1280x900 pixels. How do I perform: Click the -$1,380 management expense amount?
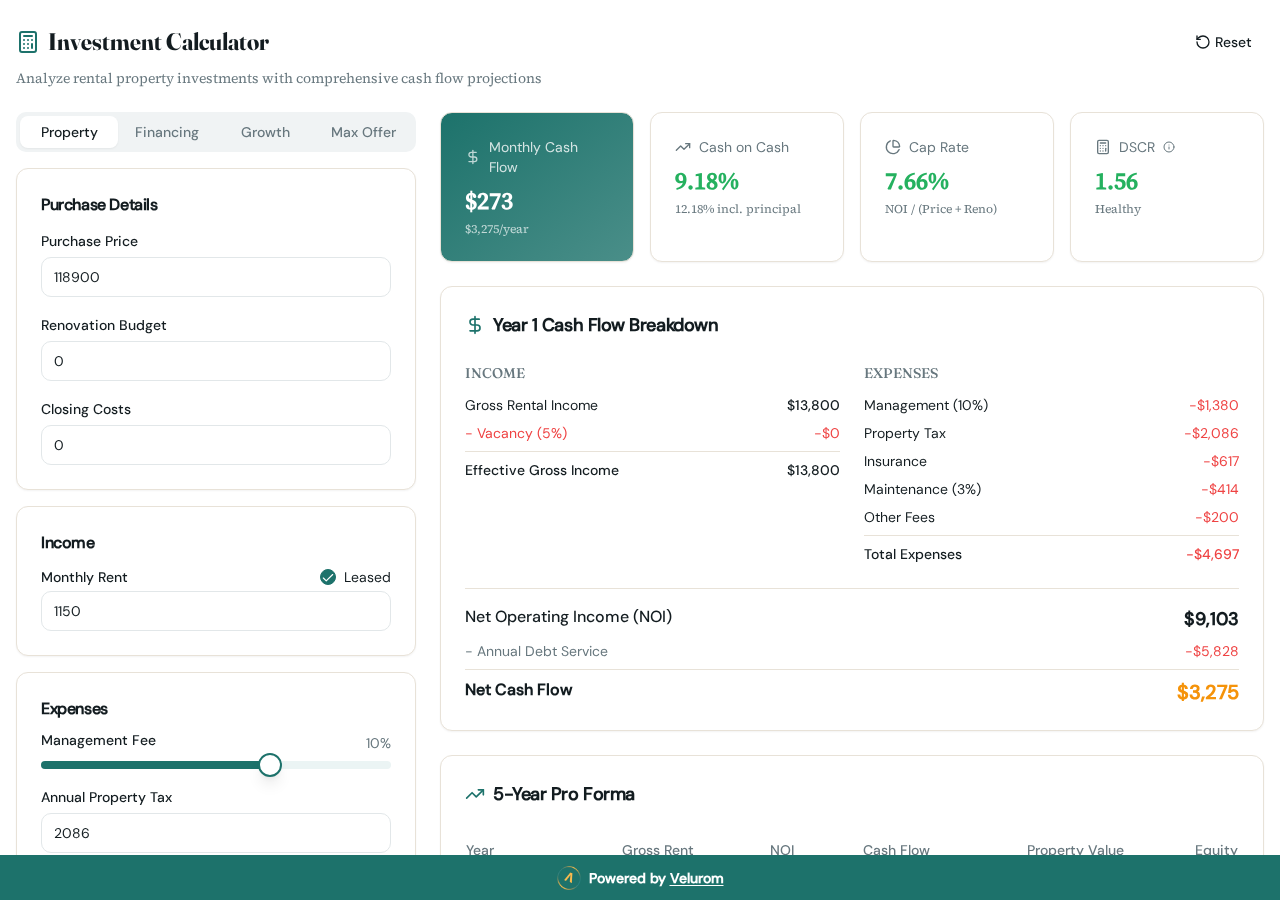1214,405
